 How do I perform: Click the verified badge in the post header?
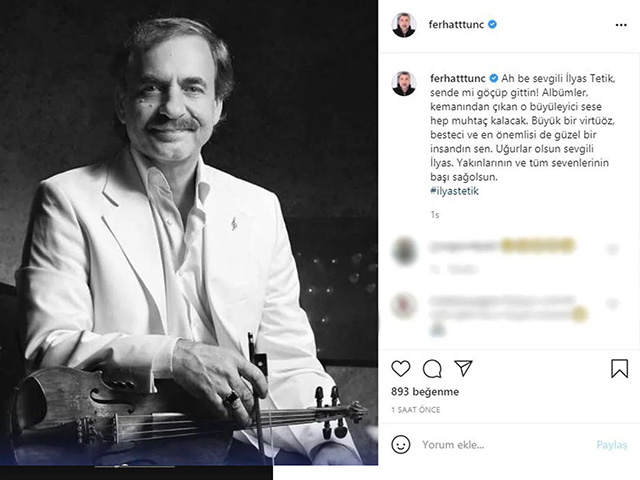(493, 24)
